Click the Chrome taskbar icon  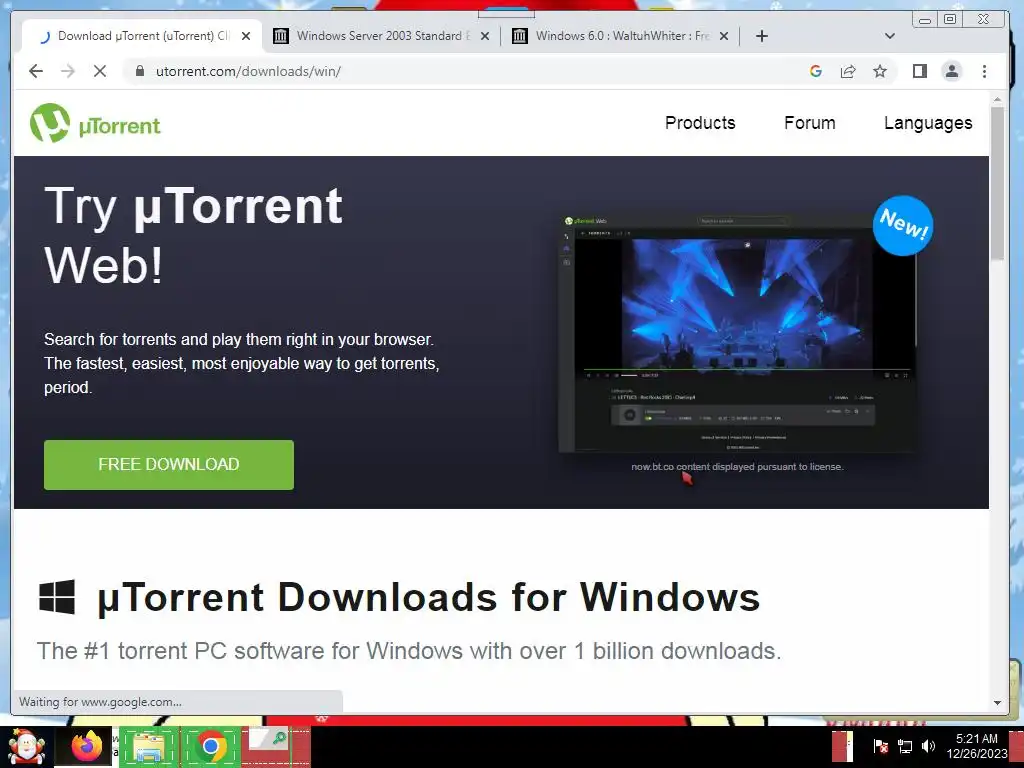pos(211,747)
